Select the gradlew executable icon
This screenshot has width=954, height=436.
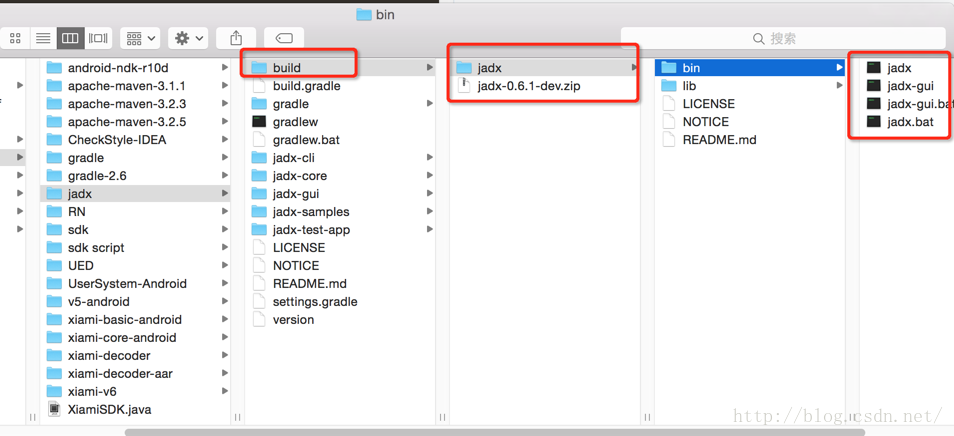259,122
